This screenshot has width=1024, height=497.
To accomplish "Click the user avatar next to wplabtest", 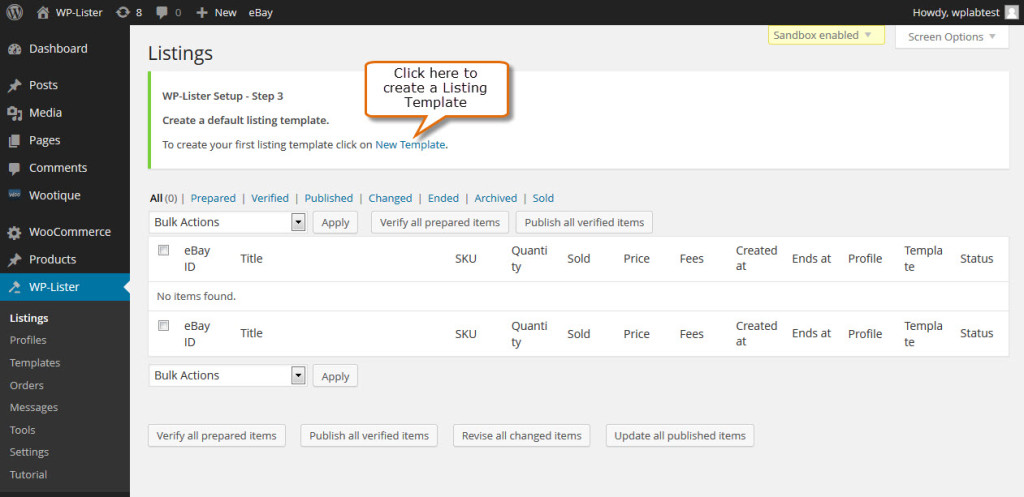I will (x=1011, y=12).
